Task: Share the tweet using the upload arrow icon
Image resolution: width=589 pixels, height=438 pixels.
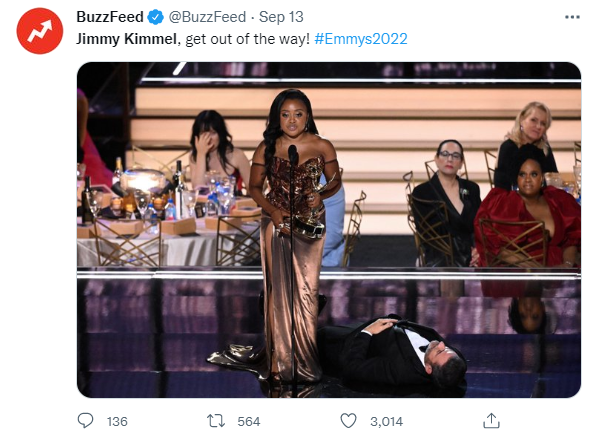Action: (x=491, y=420)
